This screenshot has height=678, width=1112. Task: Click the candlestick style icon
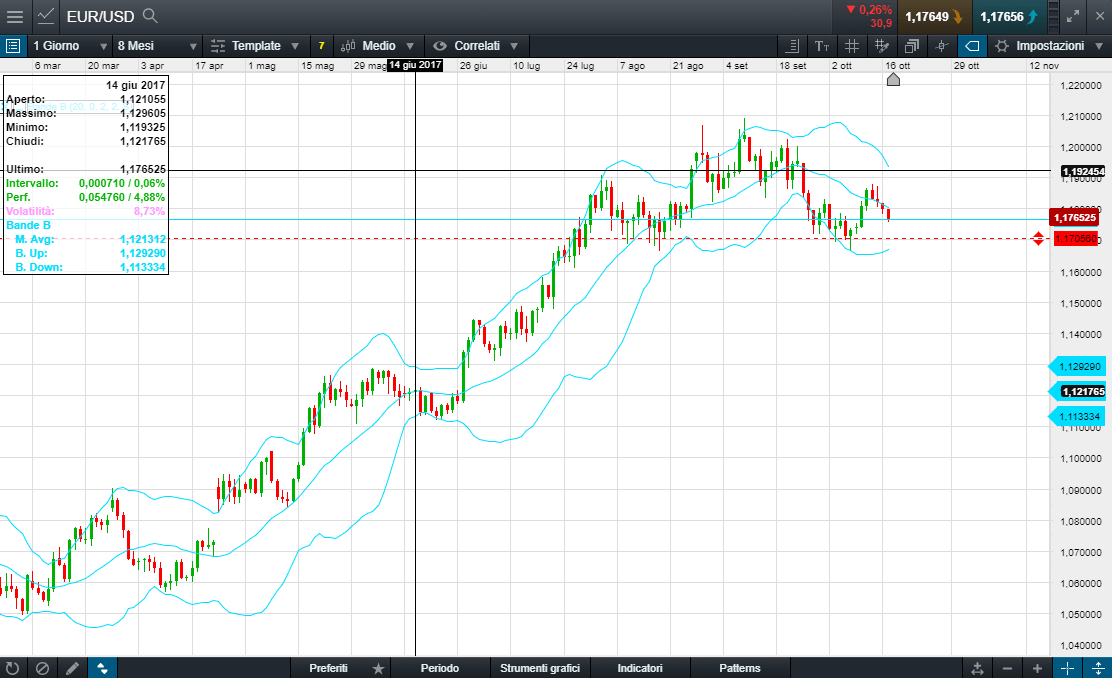(942, 46)
